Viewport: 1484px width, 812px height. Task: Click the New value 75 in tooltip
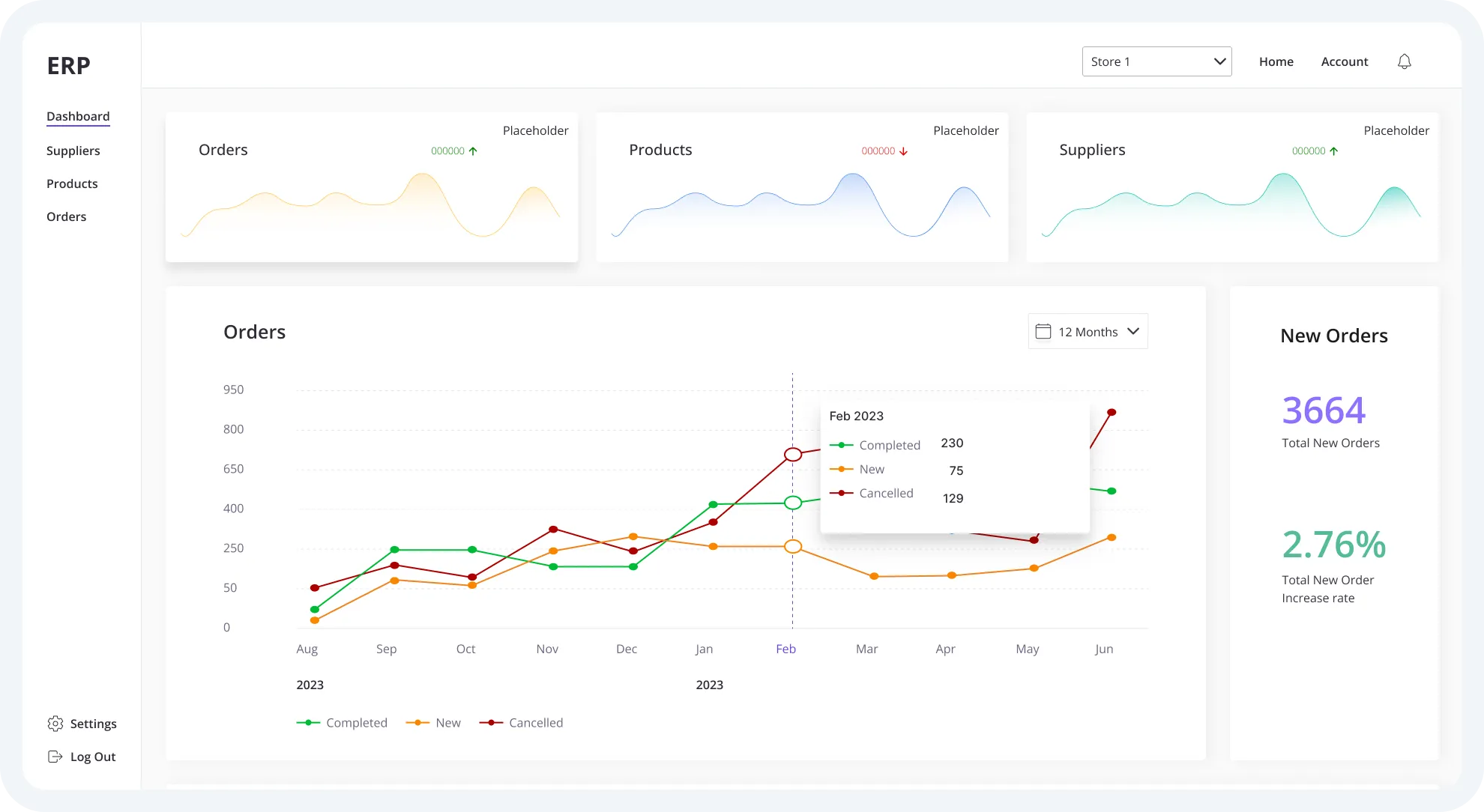[956, 470]
